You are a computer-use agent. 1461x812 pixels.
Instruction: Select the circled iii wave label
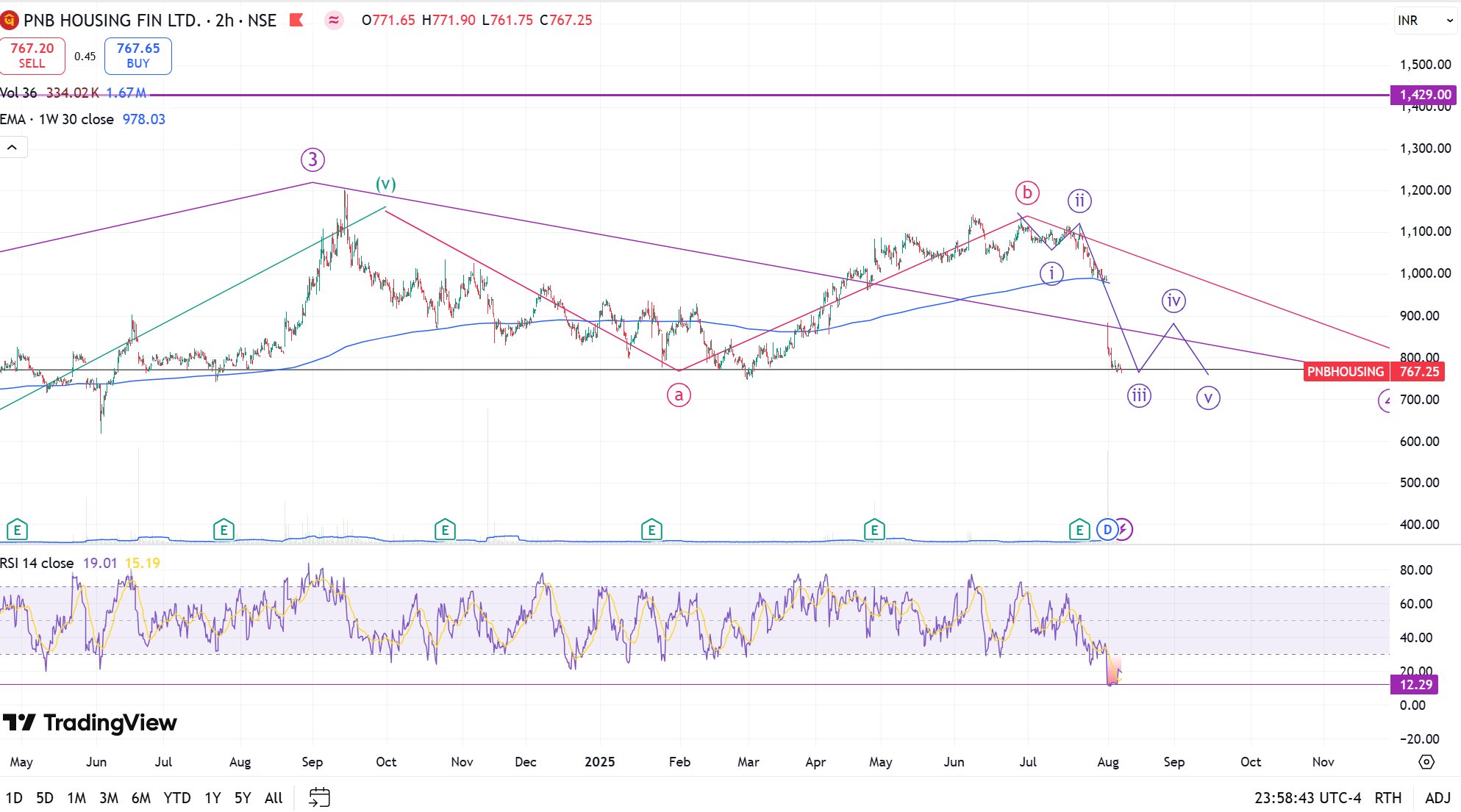point(1139,396)
